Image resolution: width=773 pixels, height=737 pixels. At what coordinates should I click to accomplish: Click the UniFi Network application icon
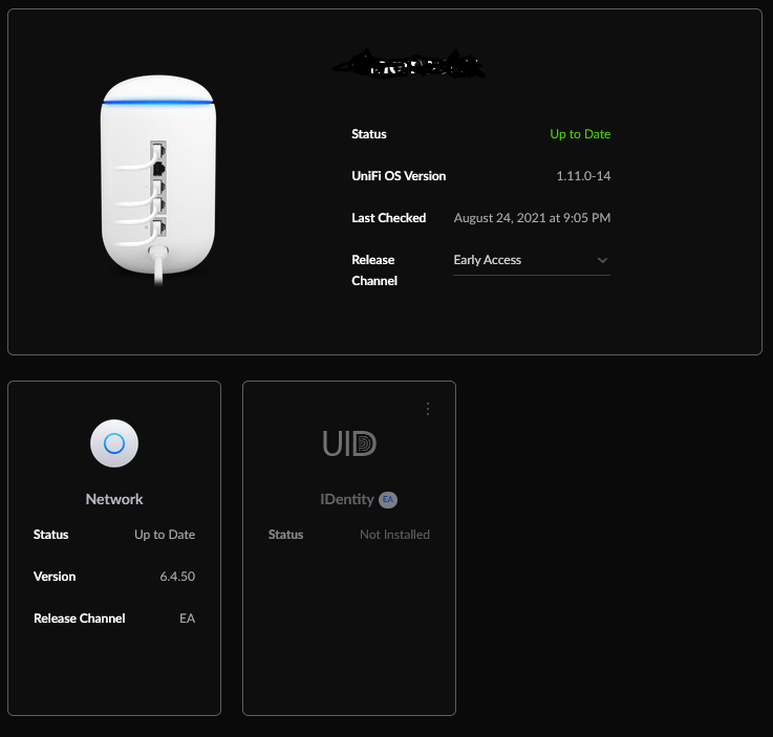coord(114,443)
